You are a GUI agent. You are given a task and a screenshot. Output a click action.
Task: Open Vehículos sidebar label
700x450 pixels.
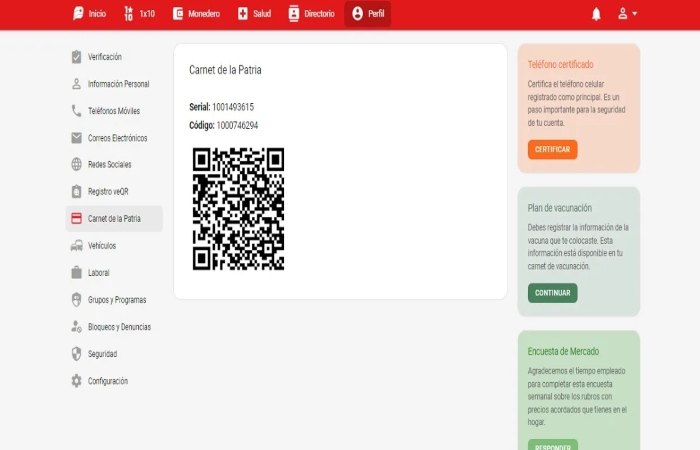[102, 246]
